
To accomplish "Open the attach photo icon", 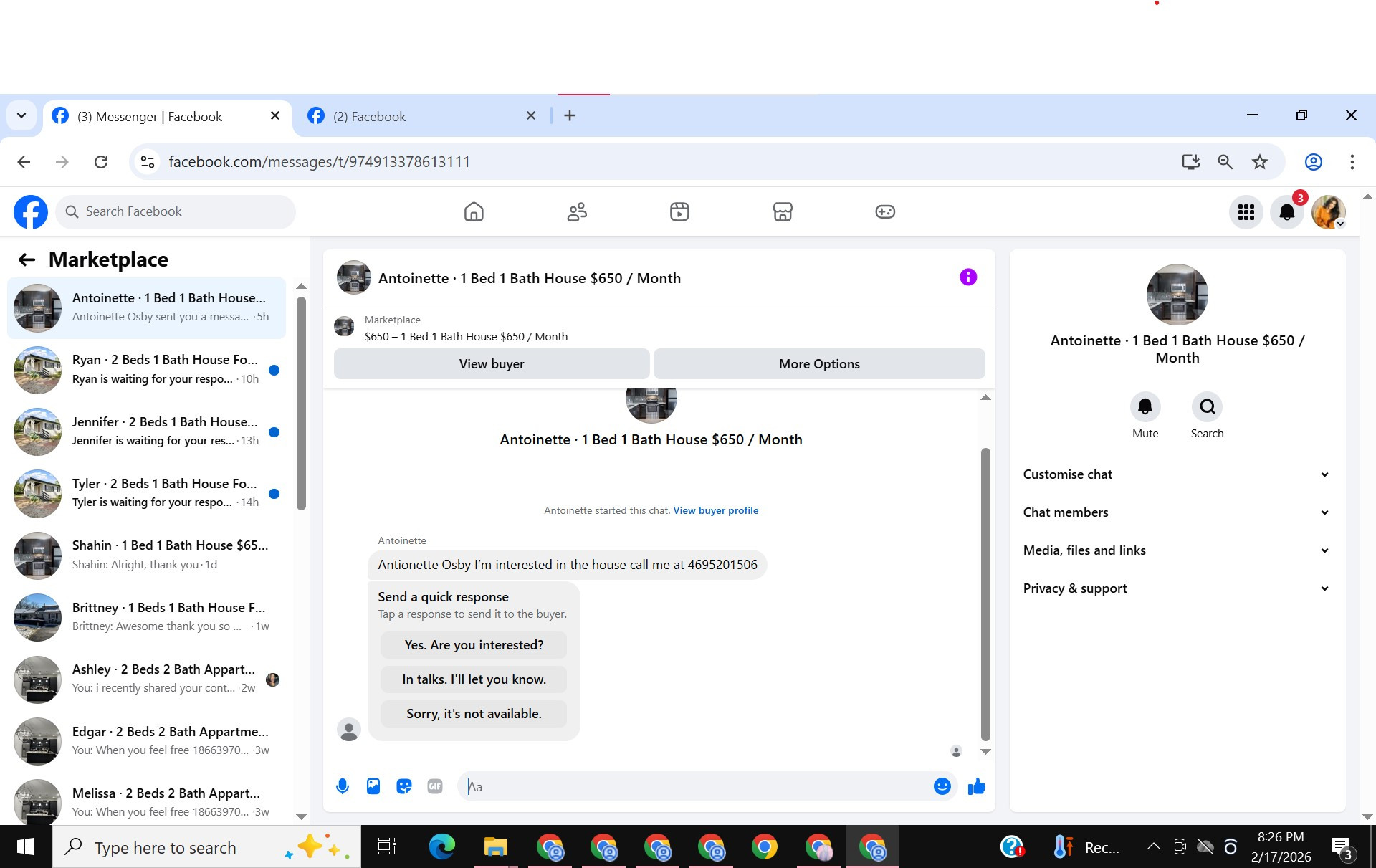I will [373, 786].
